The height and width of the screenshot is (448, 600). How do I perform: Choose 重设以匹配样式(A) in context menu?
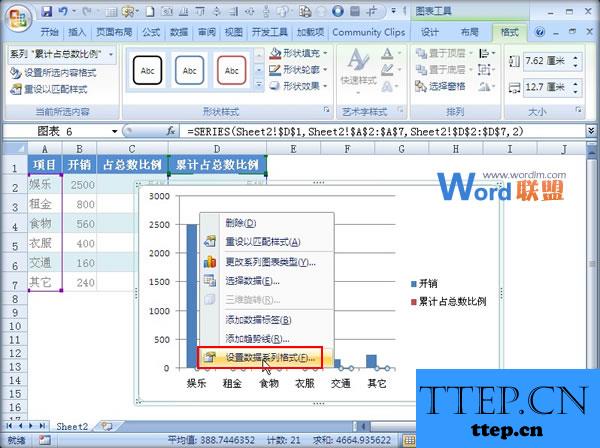point(266,242)
